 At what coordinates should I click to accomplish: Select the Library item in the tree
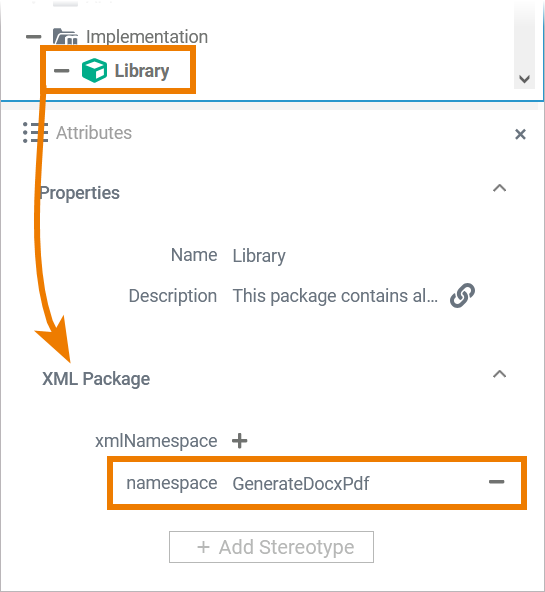point(142,71)
